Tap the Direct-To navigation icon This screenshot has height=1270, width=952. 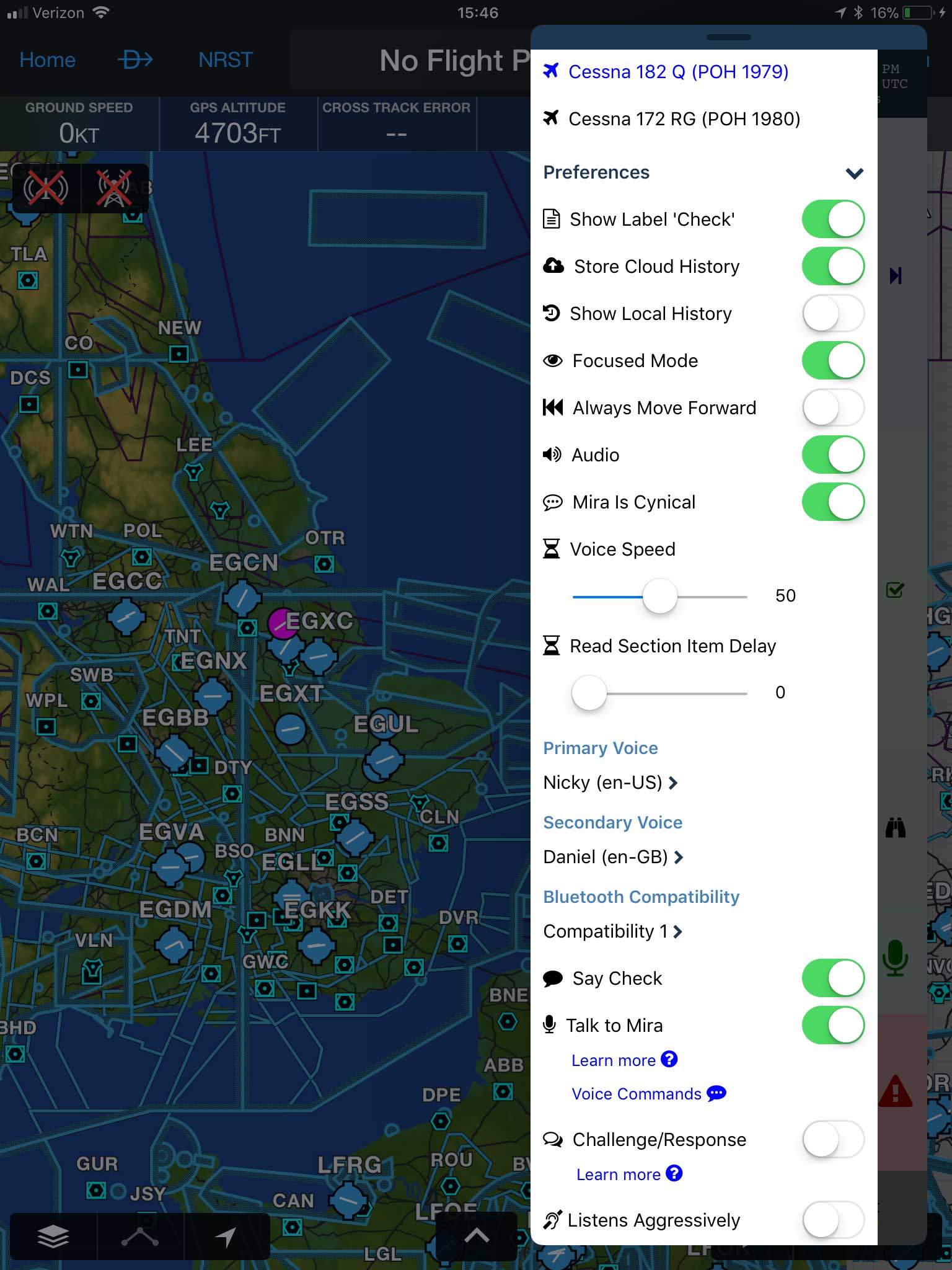point(135,60)
